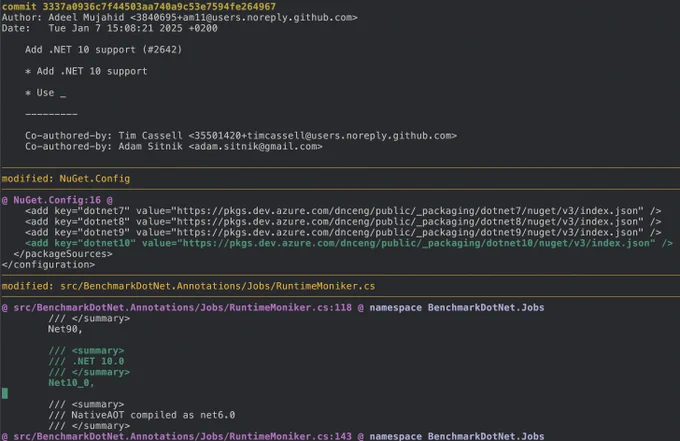Click 'modified: NuGet.Config' file header
Viewport: 680px width, 441px height.
pyautogui.click(x=66, y=179)
